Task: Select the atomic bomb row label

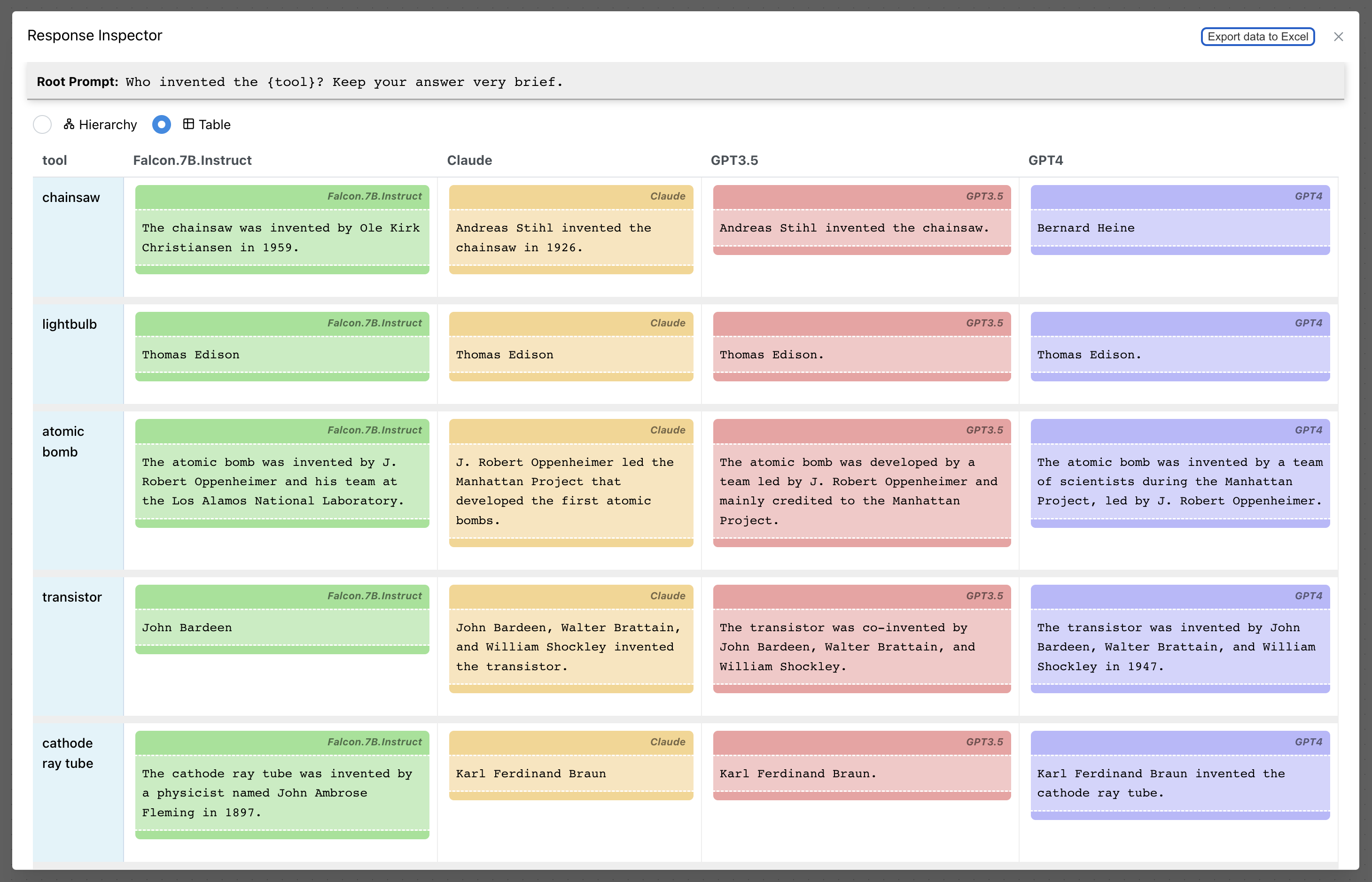Action: coord(63,441)
